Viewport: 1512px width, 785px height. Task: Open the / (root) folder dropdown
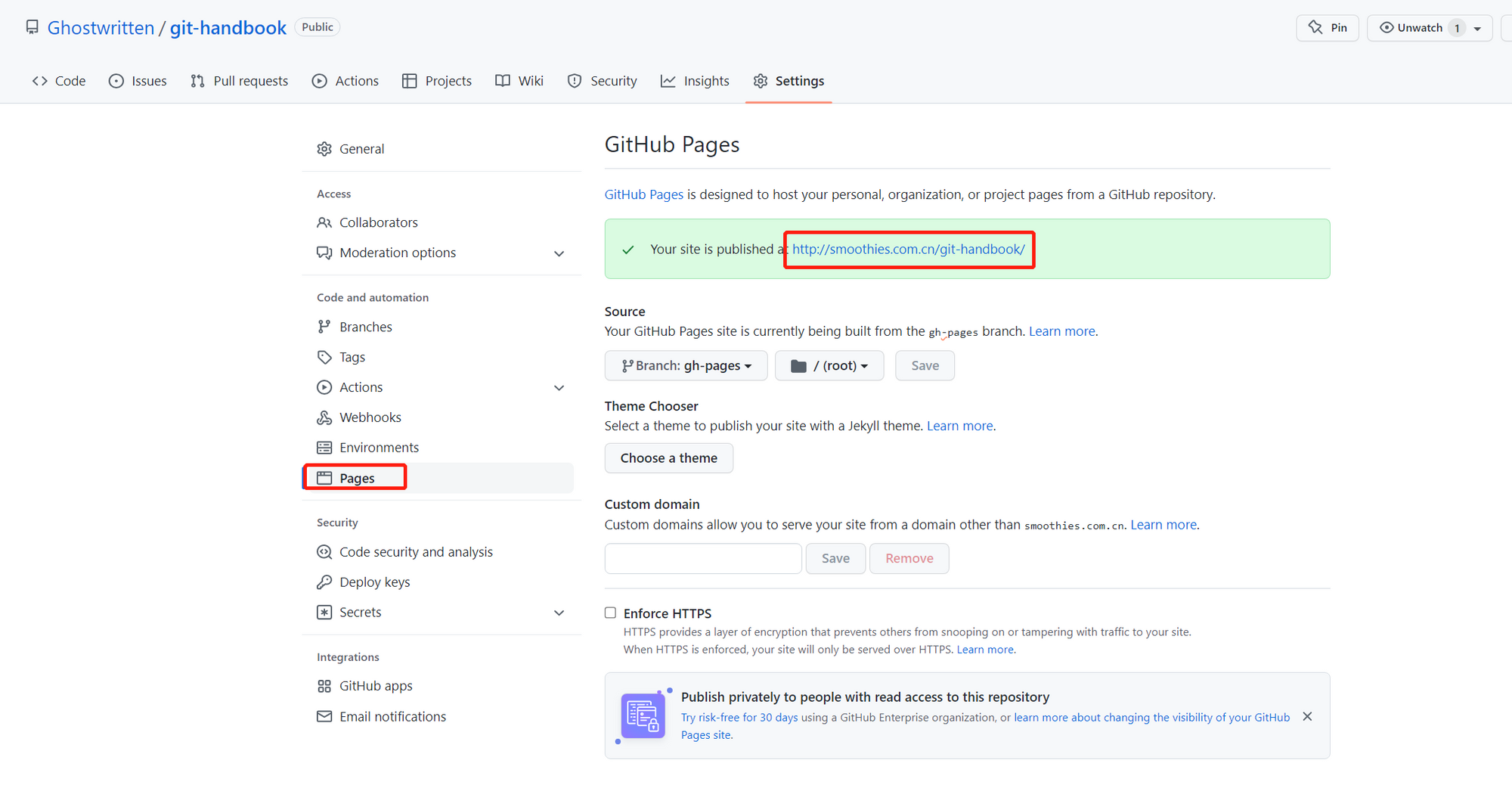(829, 366)
